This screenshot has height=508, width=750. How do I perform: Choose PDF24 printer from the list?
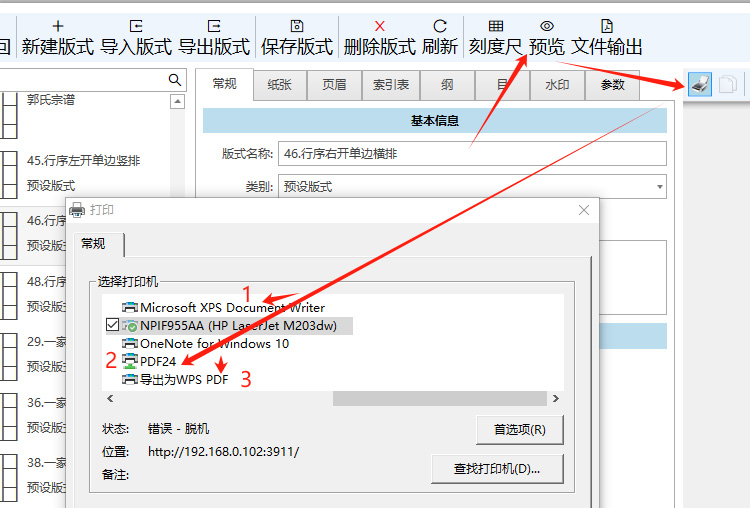coord(158,360)
